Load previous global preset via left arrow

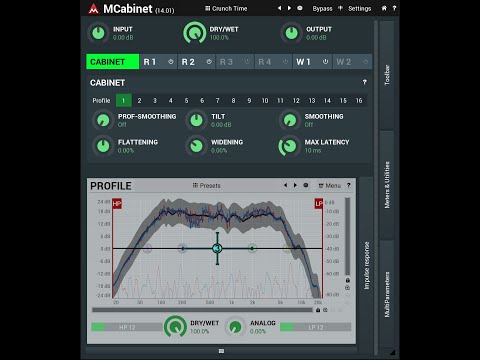[279, 8]
